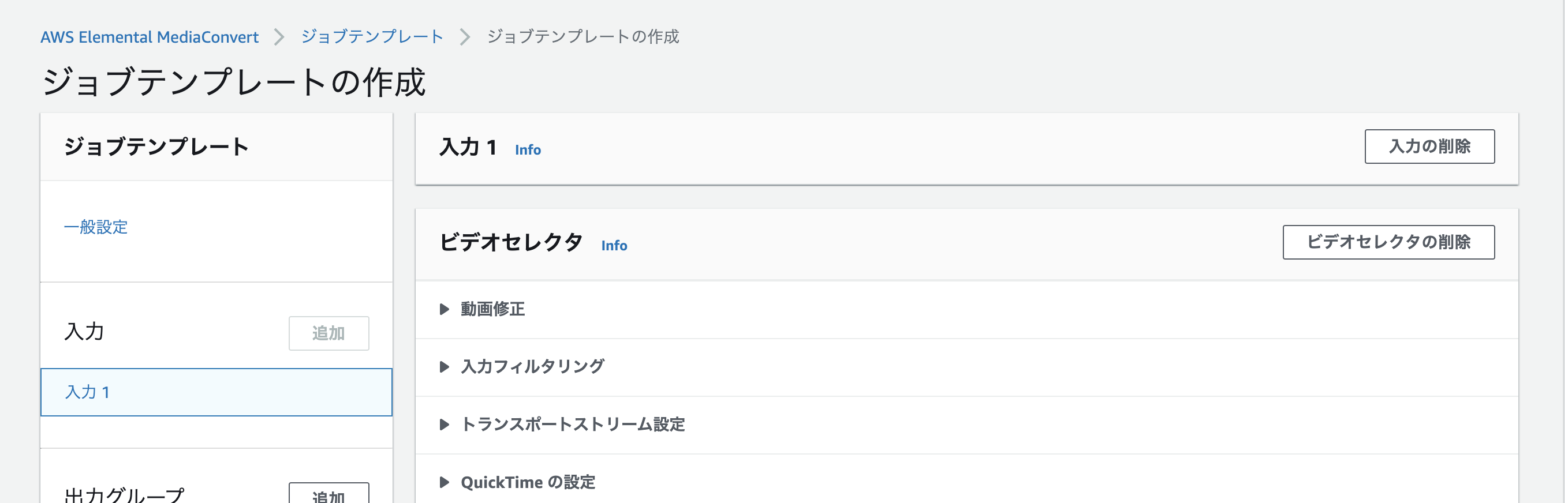The height and width of the screenshot is (503, 1568).
Task: Select 入力 1 in the left navigation
Action: click(86, 392)
